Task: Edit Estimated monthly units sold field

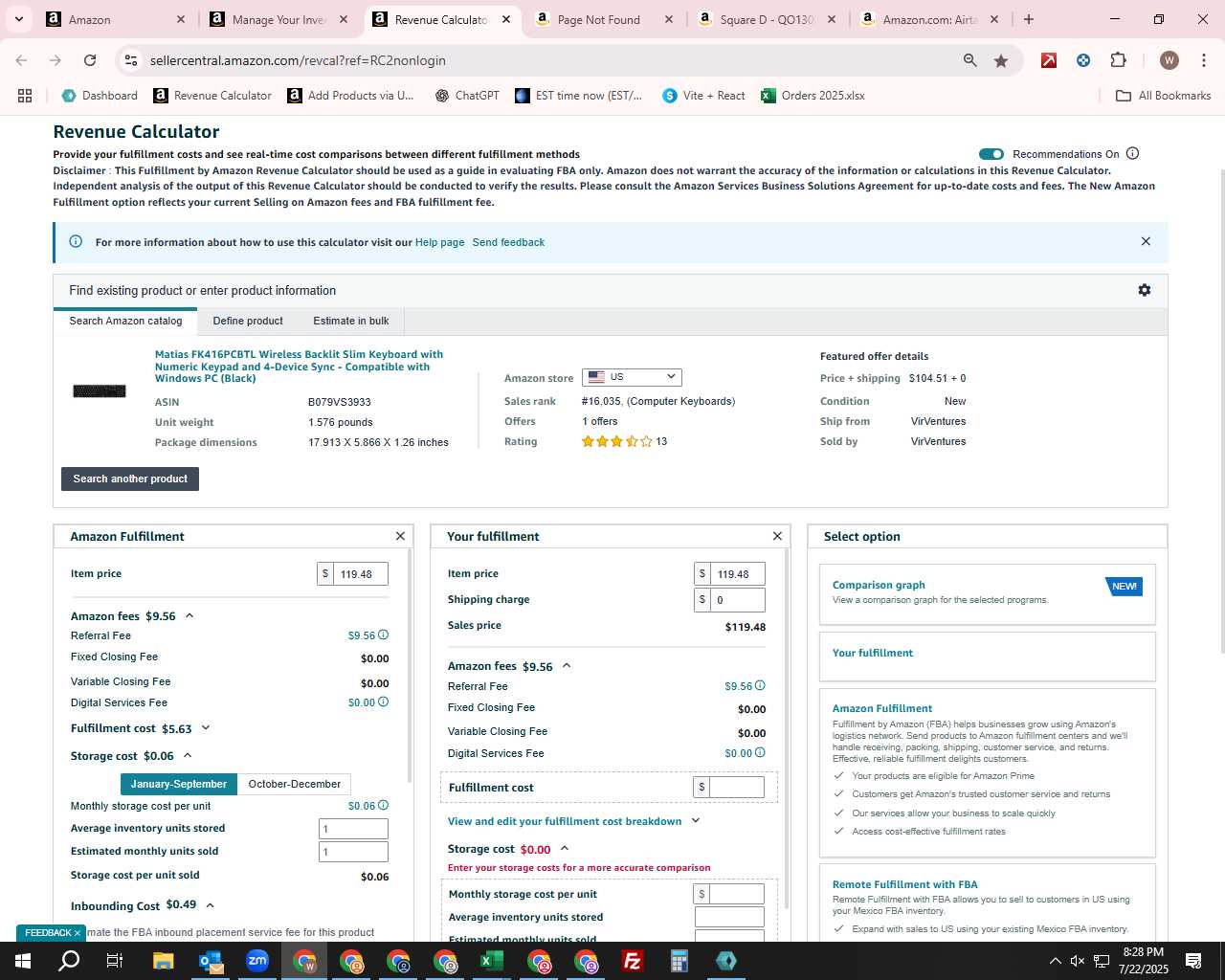Action: 354,852
